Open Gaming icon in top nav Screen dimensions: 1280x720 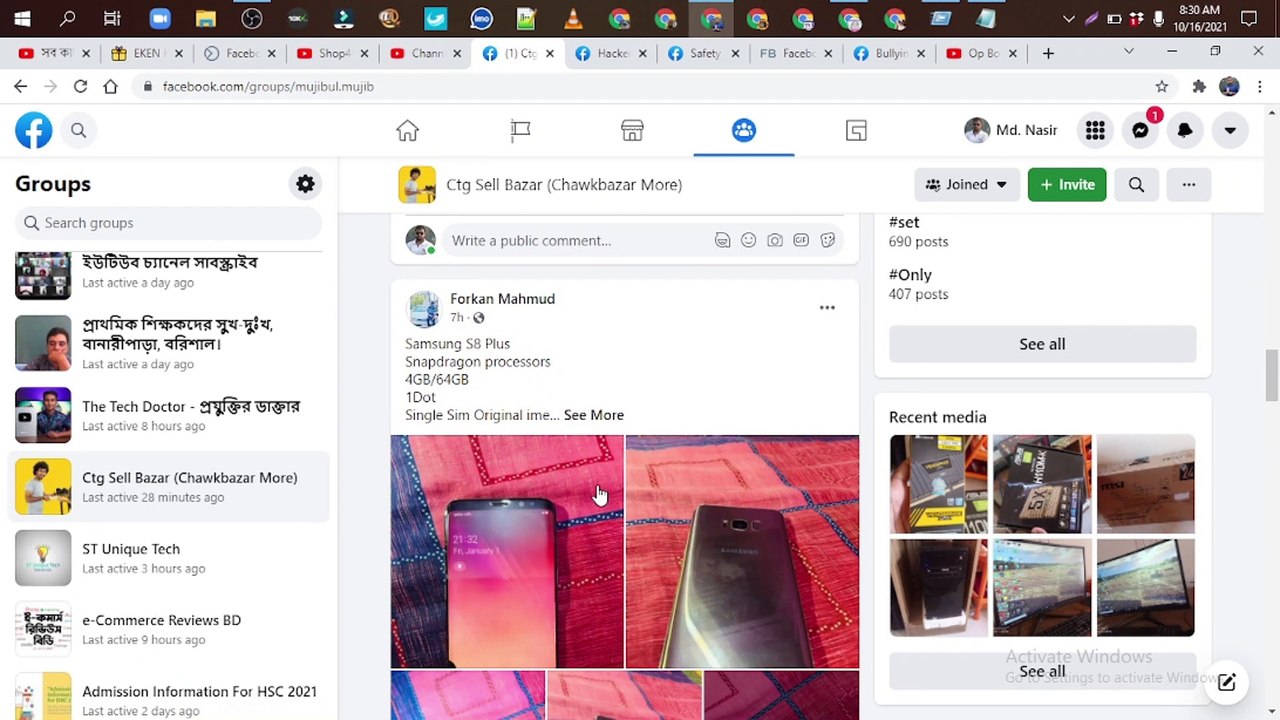(x=856, y=130)
